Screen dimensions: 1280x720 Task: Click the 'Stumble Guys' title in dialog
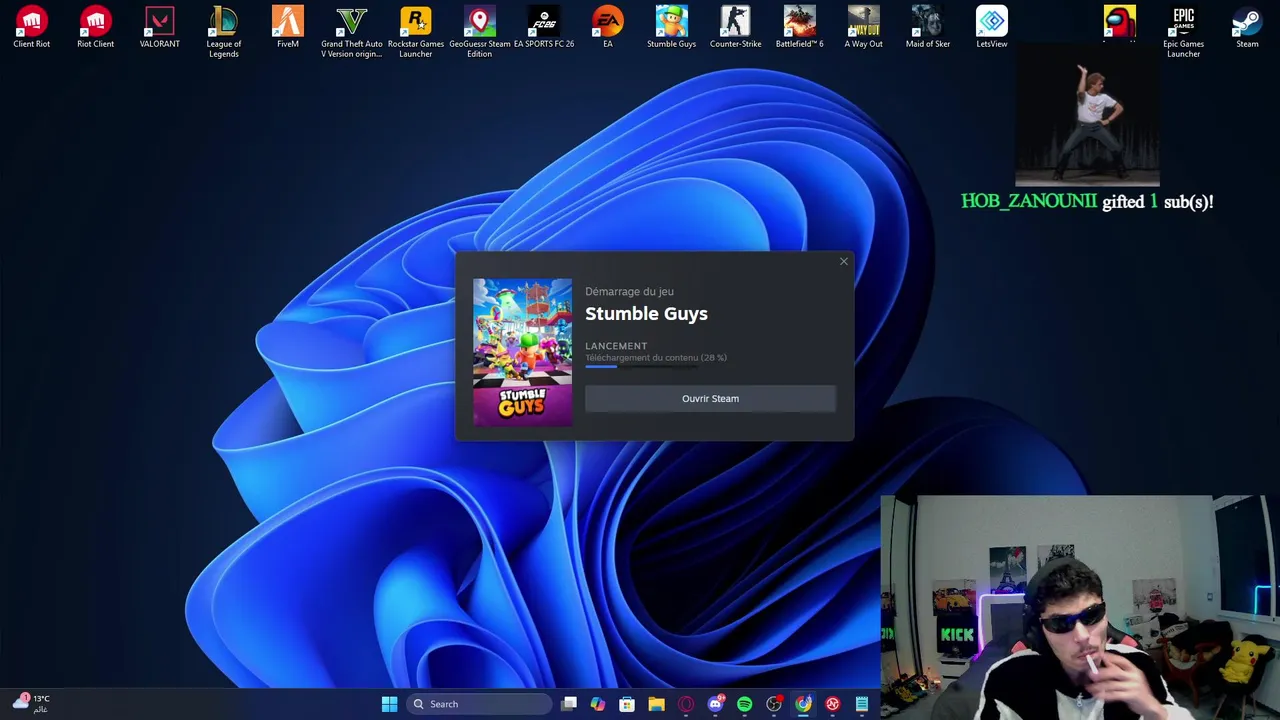[x=646, y=313]
